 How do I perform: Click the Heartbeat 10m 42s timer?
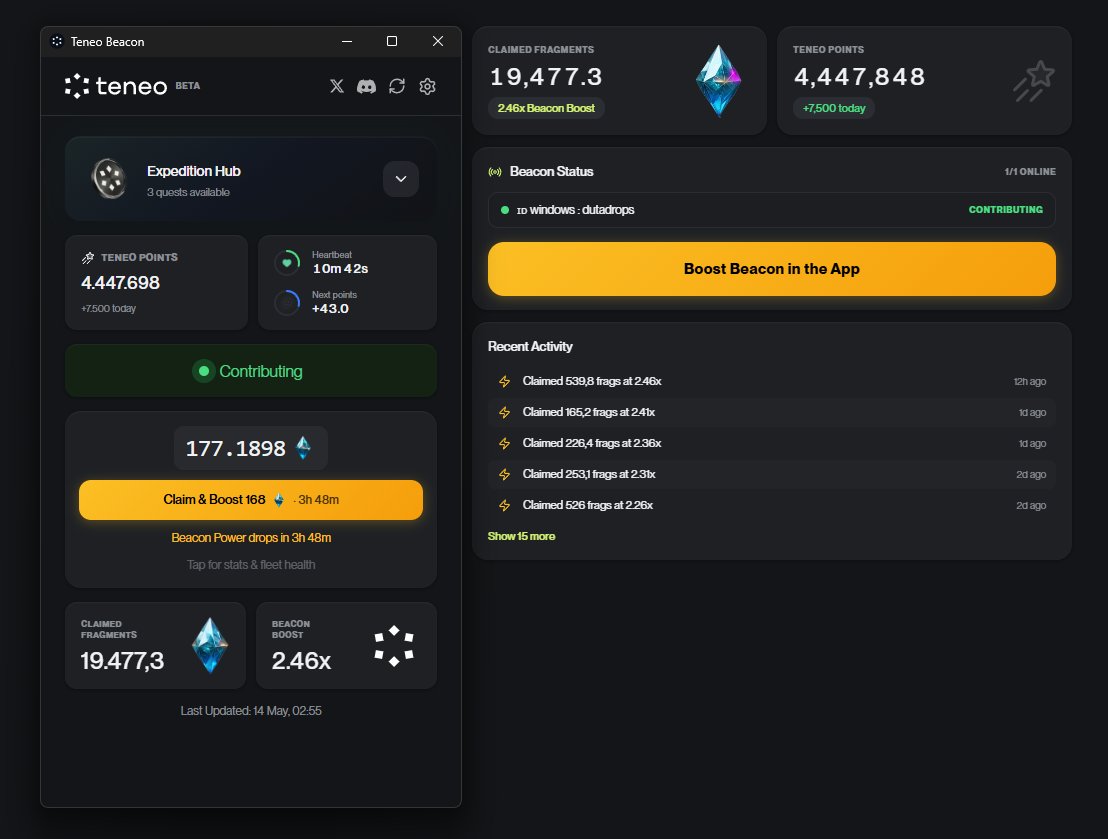tap(340, 269)
